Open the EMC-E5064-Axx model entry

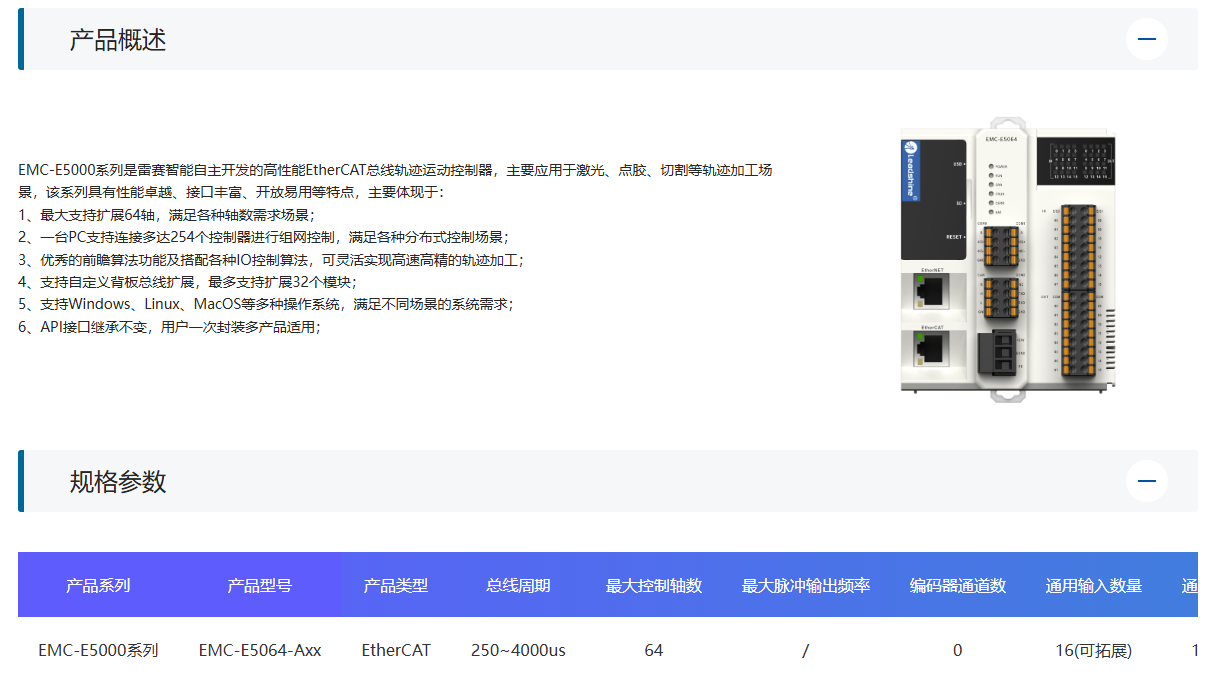click(259, 650)
